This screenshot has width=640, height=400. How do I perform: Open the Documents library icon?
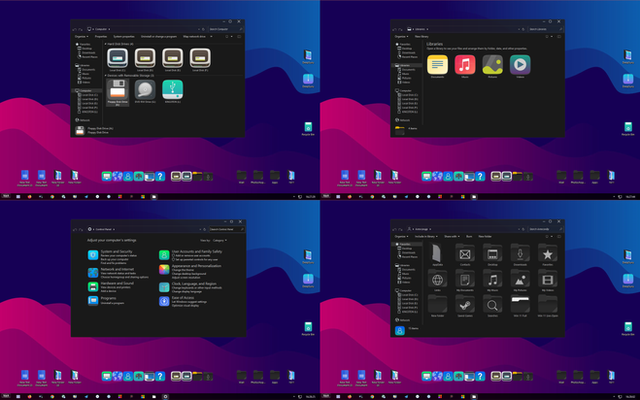pos(437,64)
